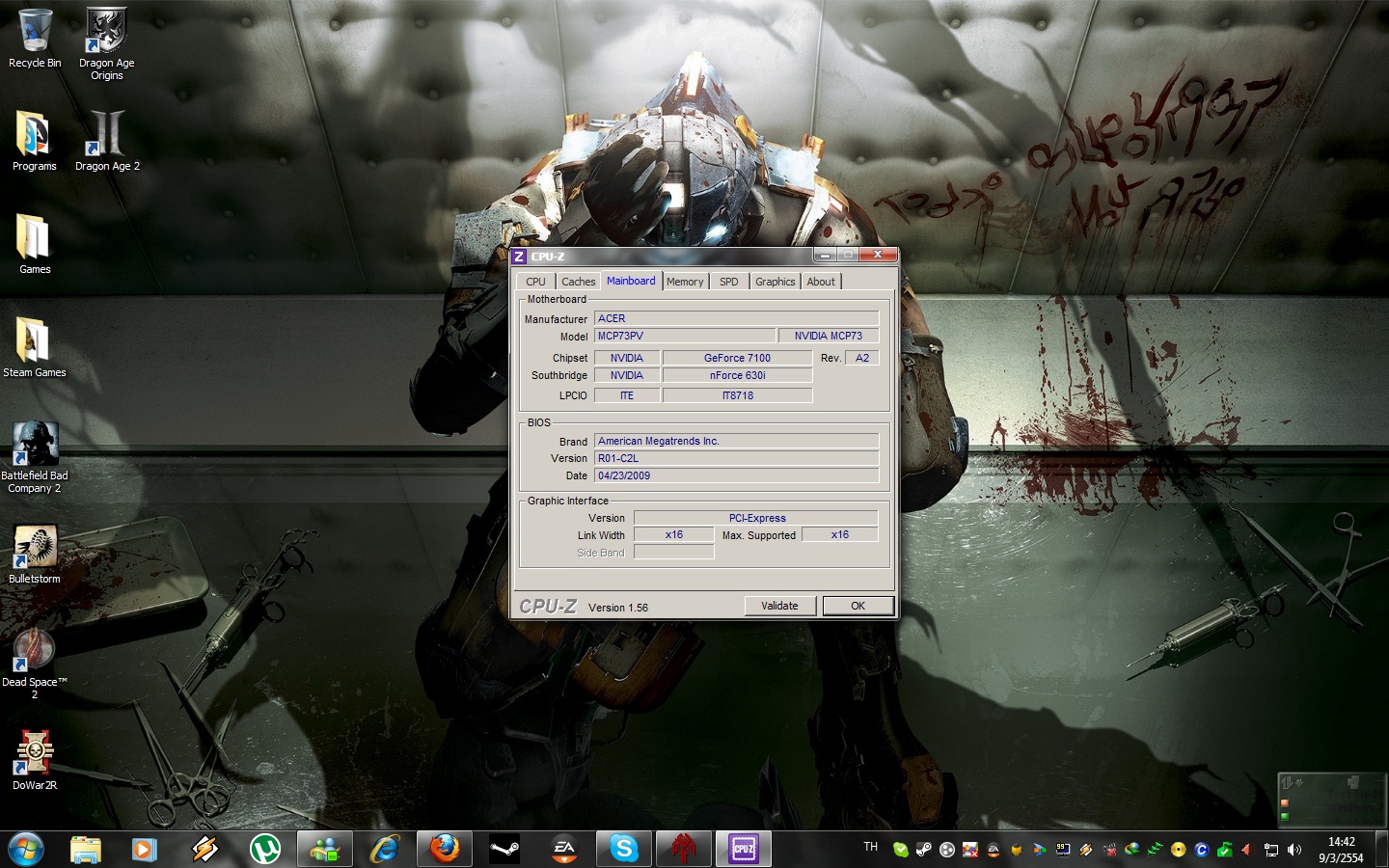The image size is (1389, 868).
Task: Open the Recycle Bin desktop icon
Action: pyautogui.click(x=35, y=40)
